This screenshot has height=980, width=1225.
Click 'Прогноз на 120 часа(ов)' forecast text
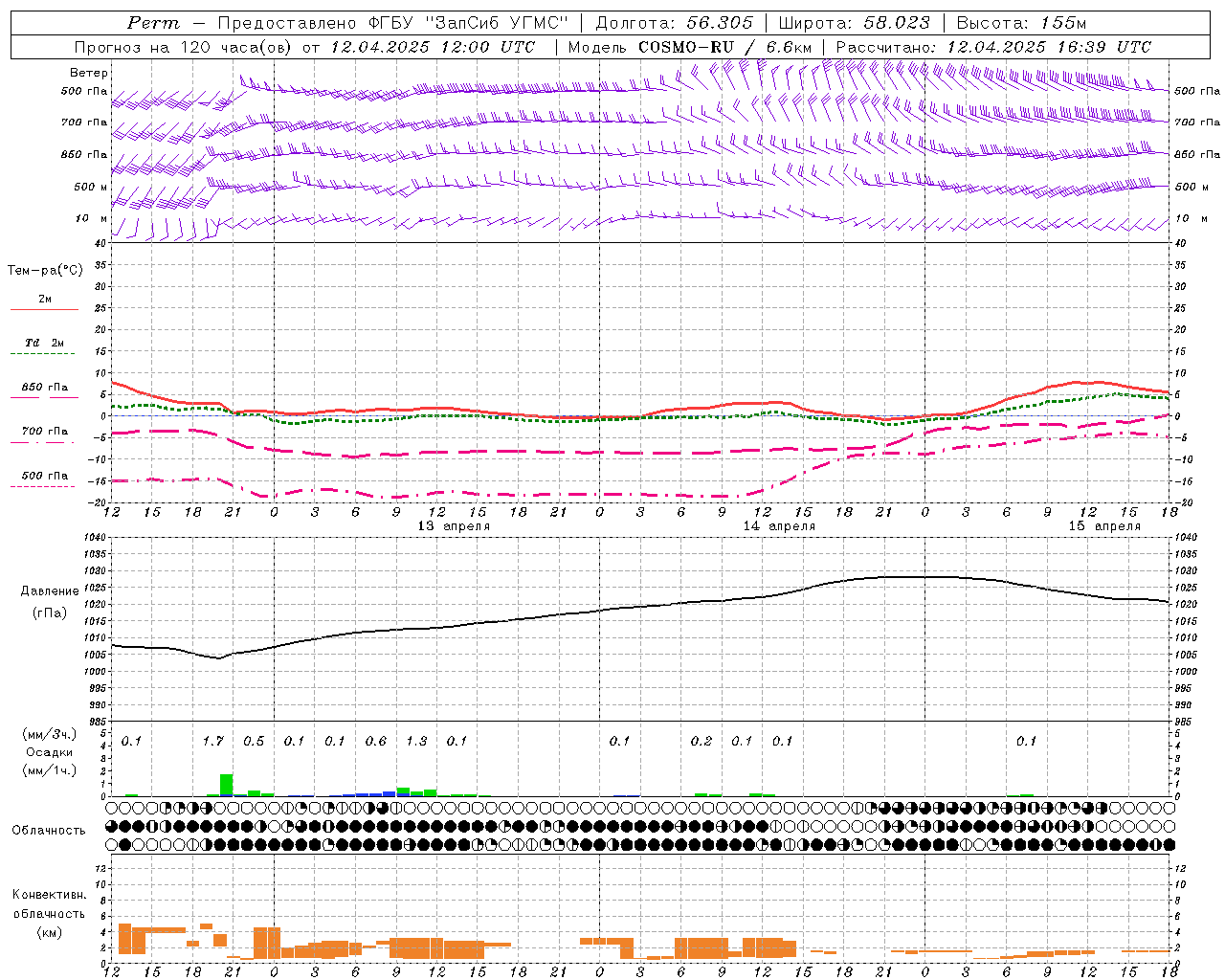183,47
